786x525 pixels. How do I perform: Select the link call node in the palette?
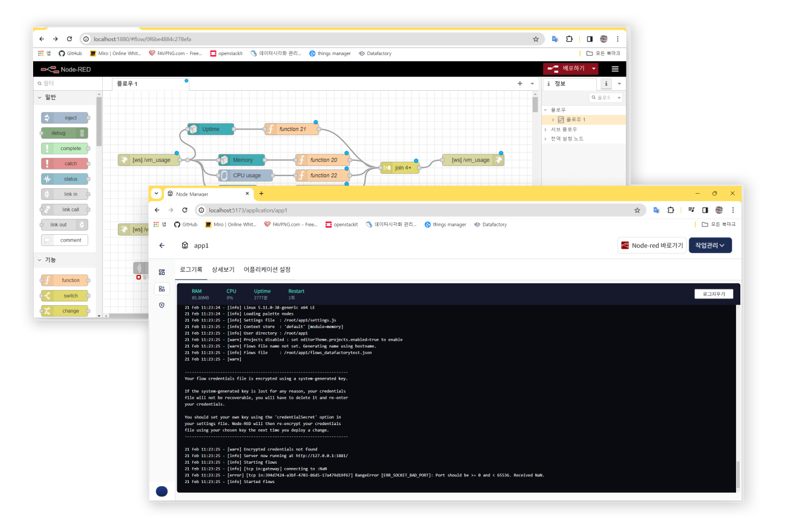65,210
